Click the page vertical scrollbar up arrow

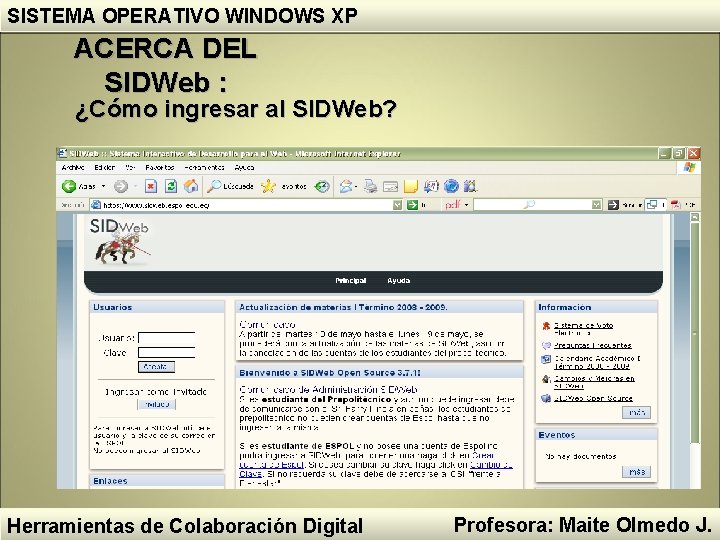695,217
